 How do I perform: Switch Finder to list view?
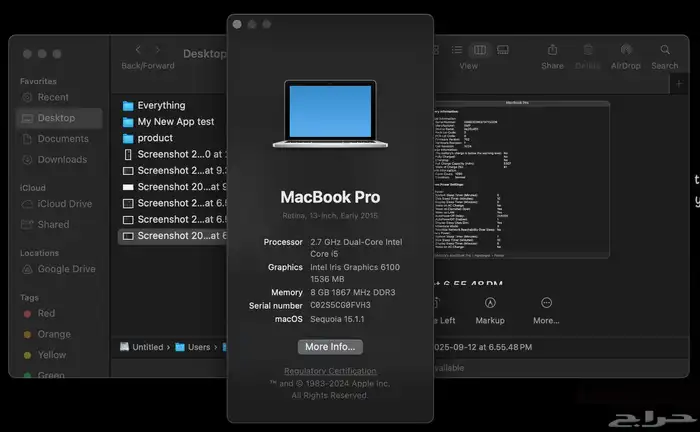(x=457, y=50)
